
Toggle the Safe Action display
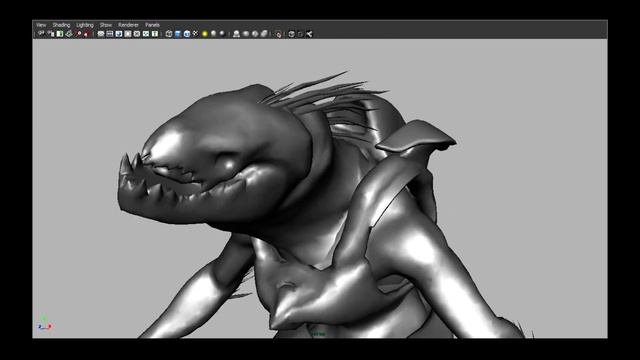[x=146, y=34]
